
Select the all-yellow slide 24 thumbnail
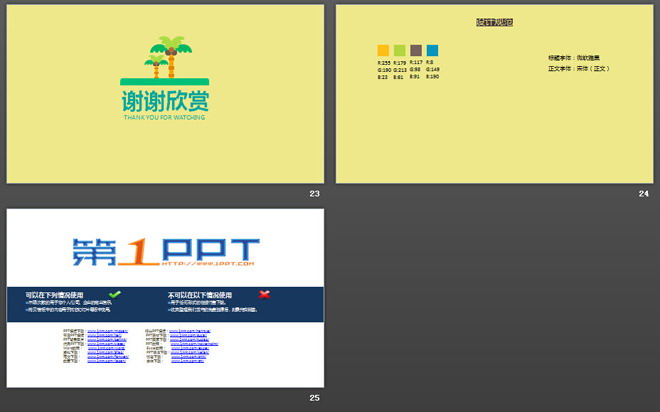click(x=495, y=94)
